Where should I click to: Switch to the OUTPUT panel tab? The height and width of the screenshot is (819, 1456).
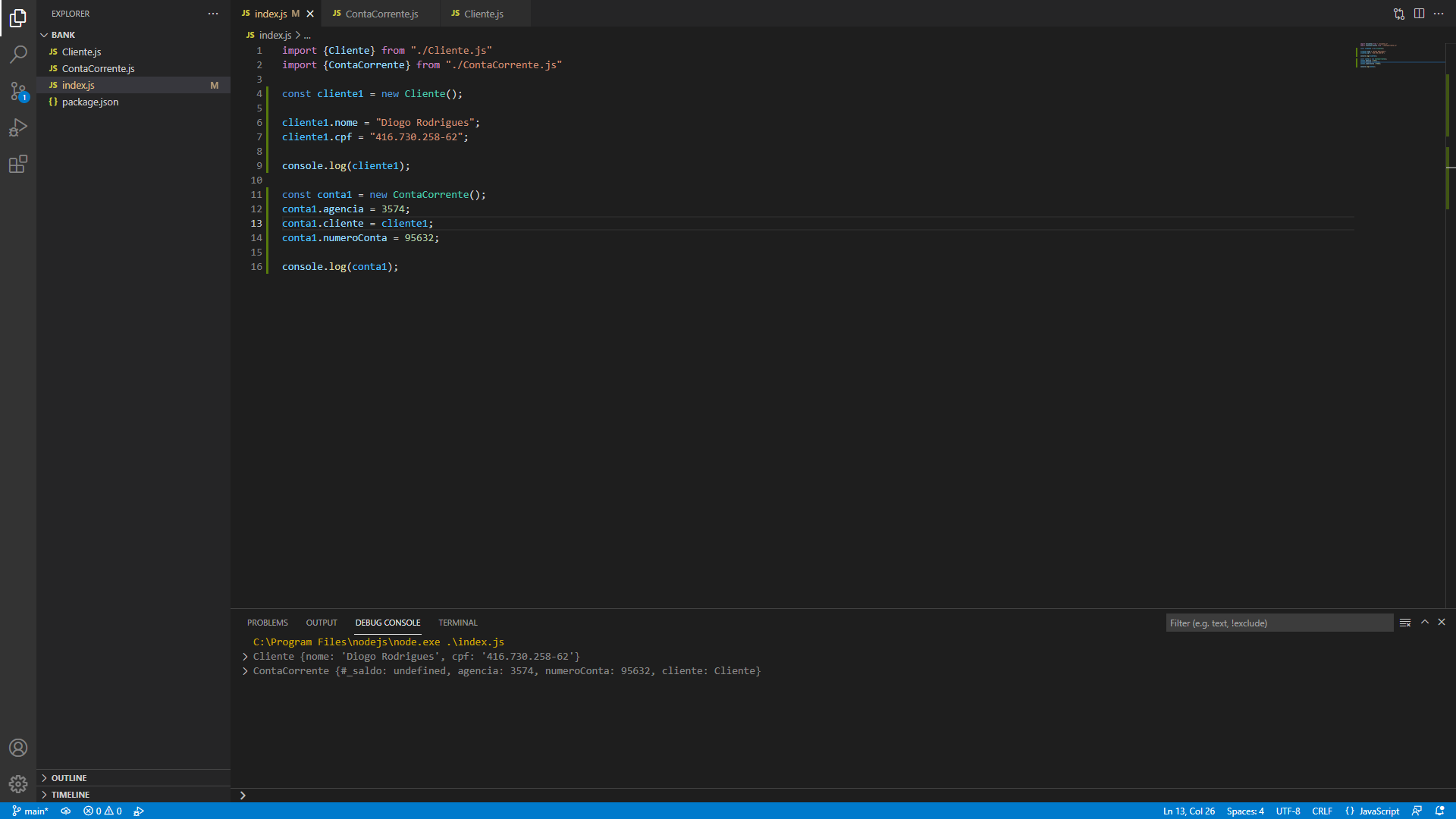pos(322,623)
